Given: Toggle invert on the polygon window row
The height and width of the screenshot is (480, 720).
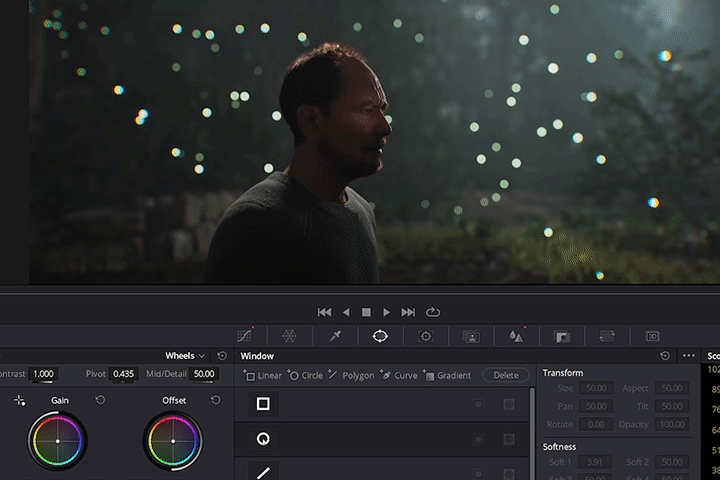Looking at the screenshot, I should tap(478, 474).
